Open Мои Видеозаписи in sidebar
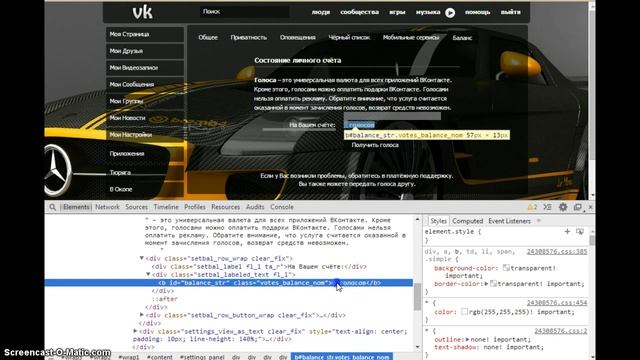This screenshot has width=640, height=360. [145, 68]
